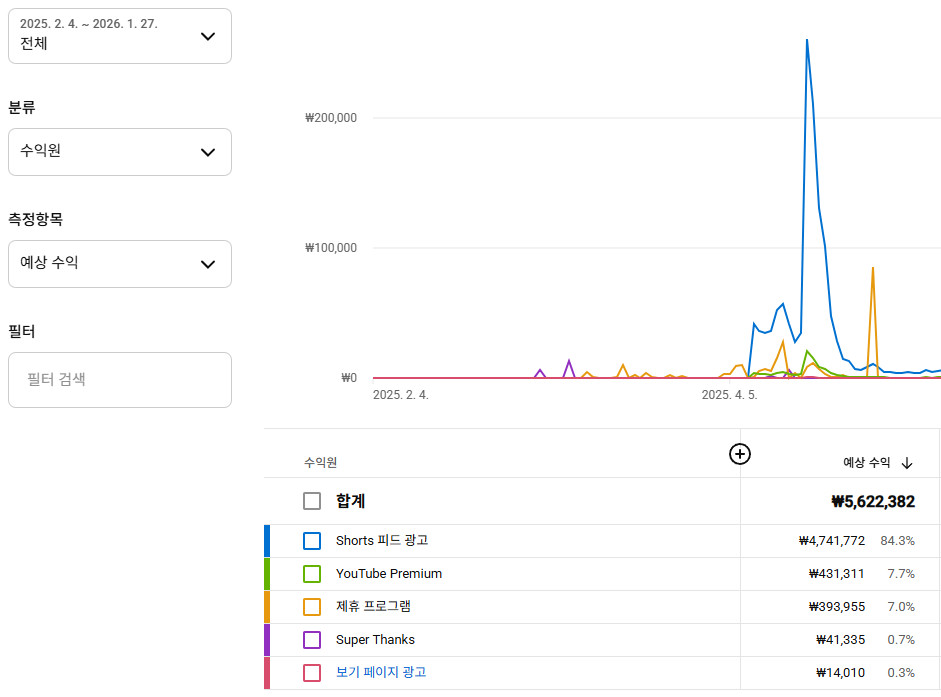
Task: Click the green YouTube Premium color bar
Action: pos(267,574)
